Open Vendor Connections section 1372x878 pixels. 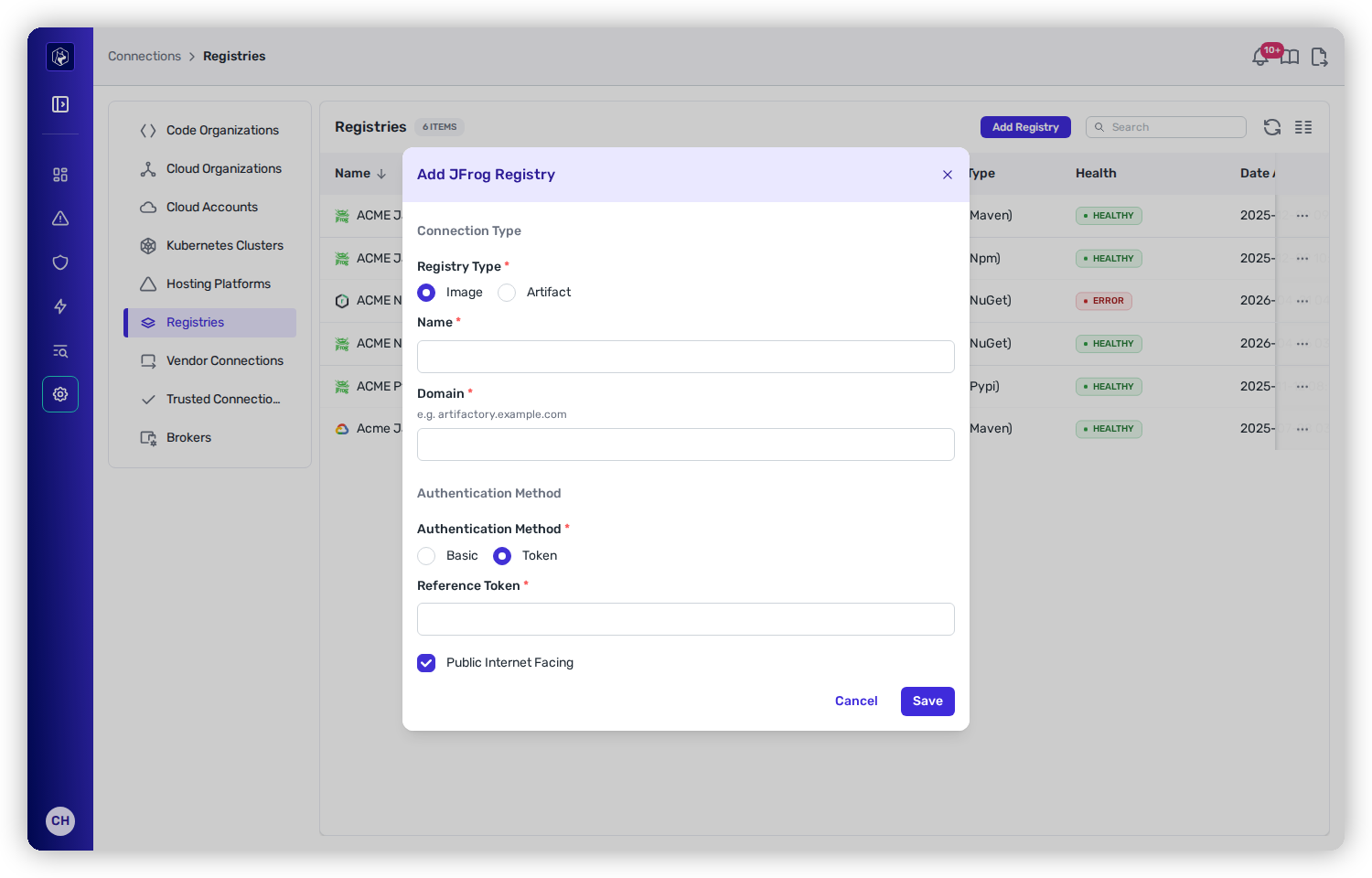(209, 360)
